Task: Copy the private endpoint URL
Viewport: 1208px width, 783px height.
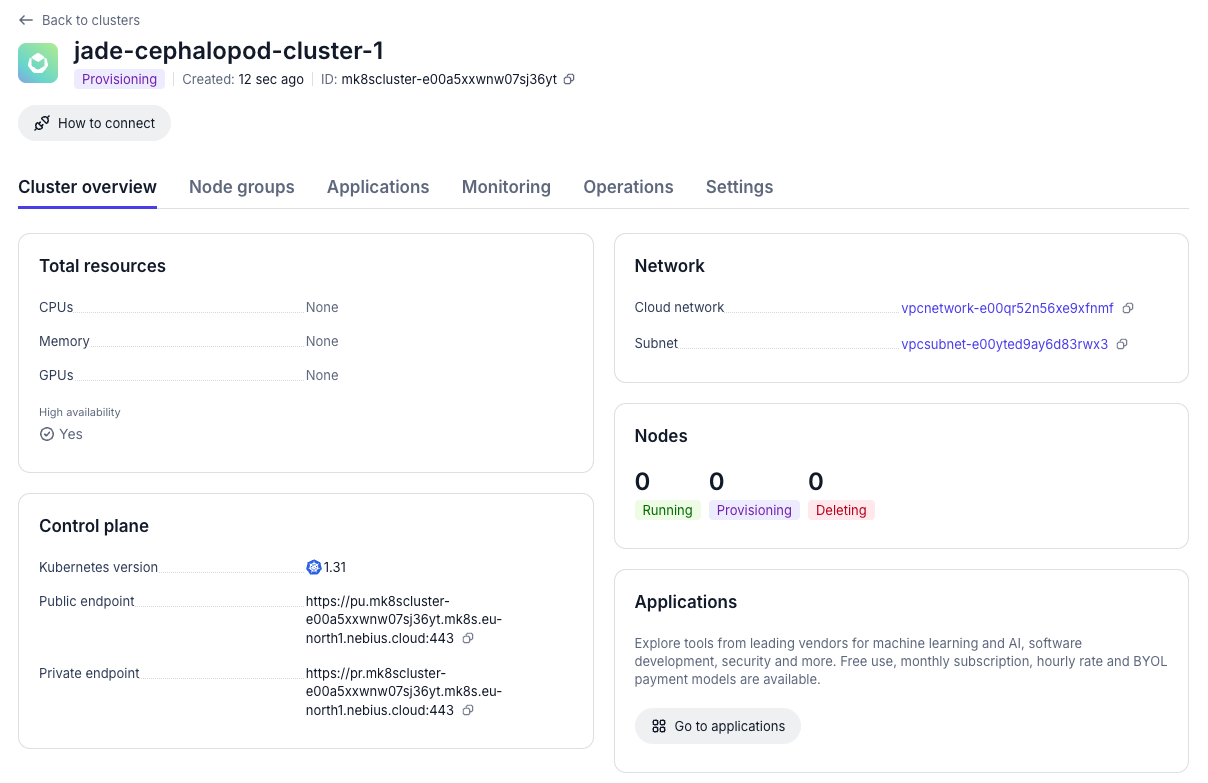Action: (468, 710)
